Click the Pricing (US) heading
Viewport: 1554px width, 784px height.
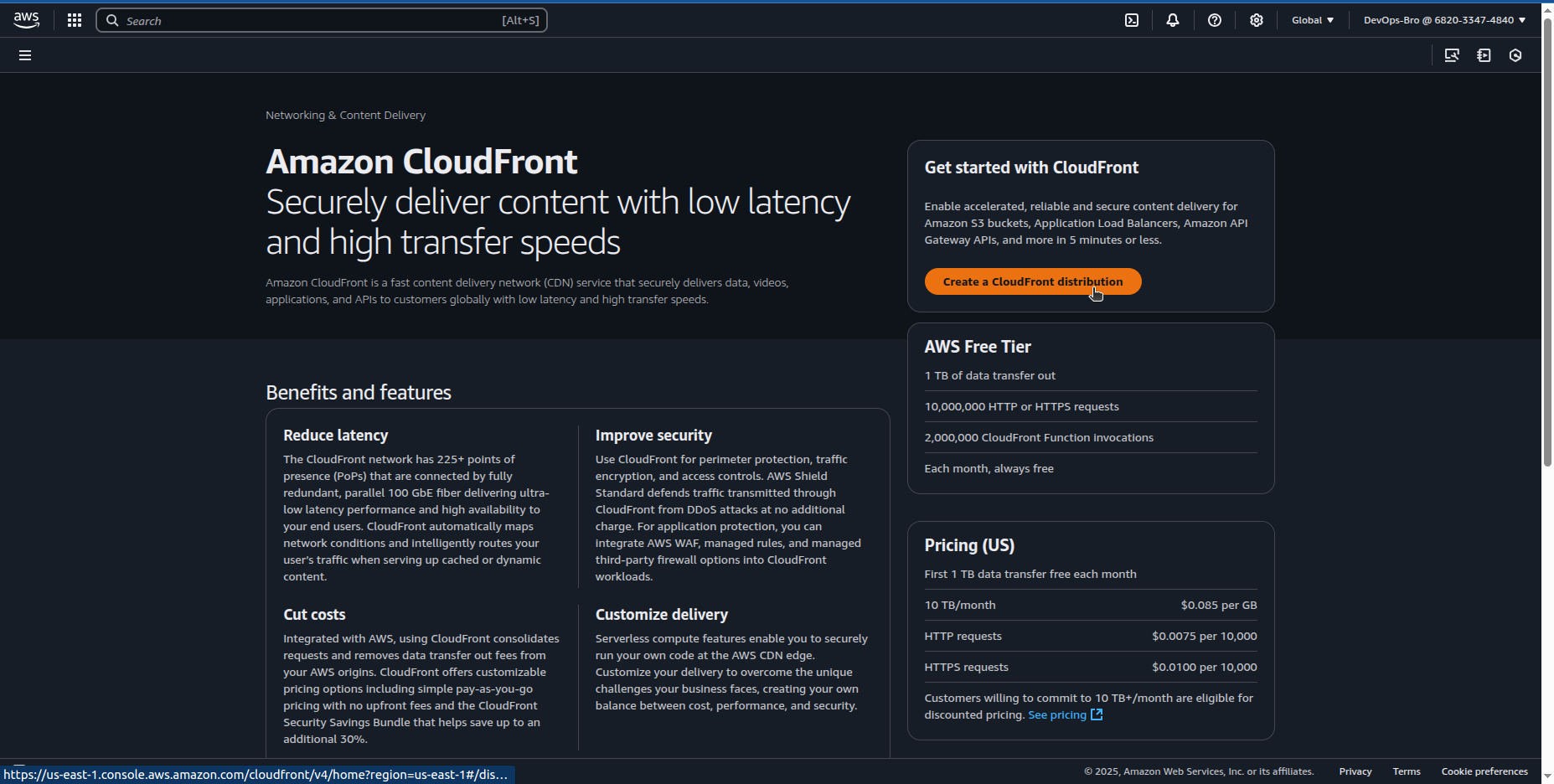pos(969,545)
